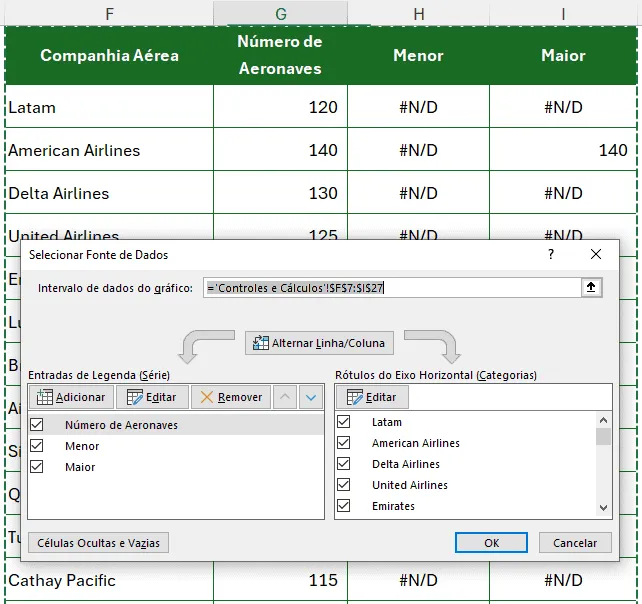
Task: Uncheck the Latam category checkbox
Action: pos(344,422)
